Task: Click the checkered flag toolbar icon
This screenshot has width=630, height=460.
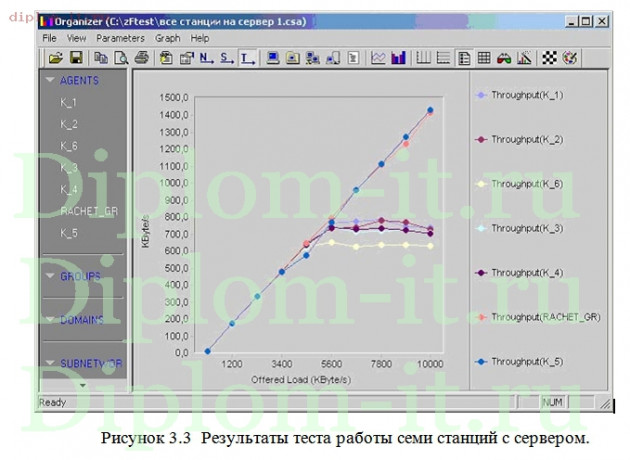Action: [549, 58]
